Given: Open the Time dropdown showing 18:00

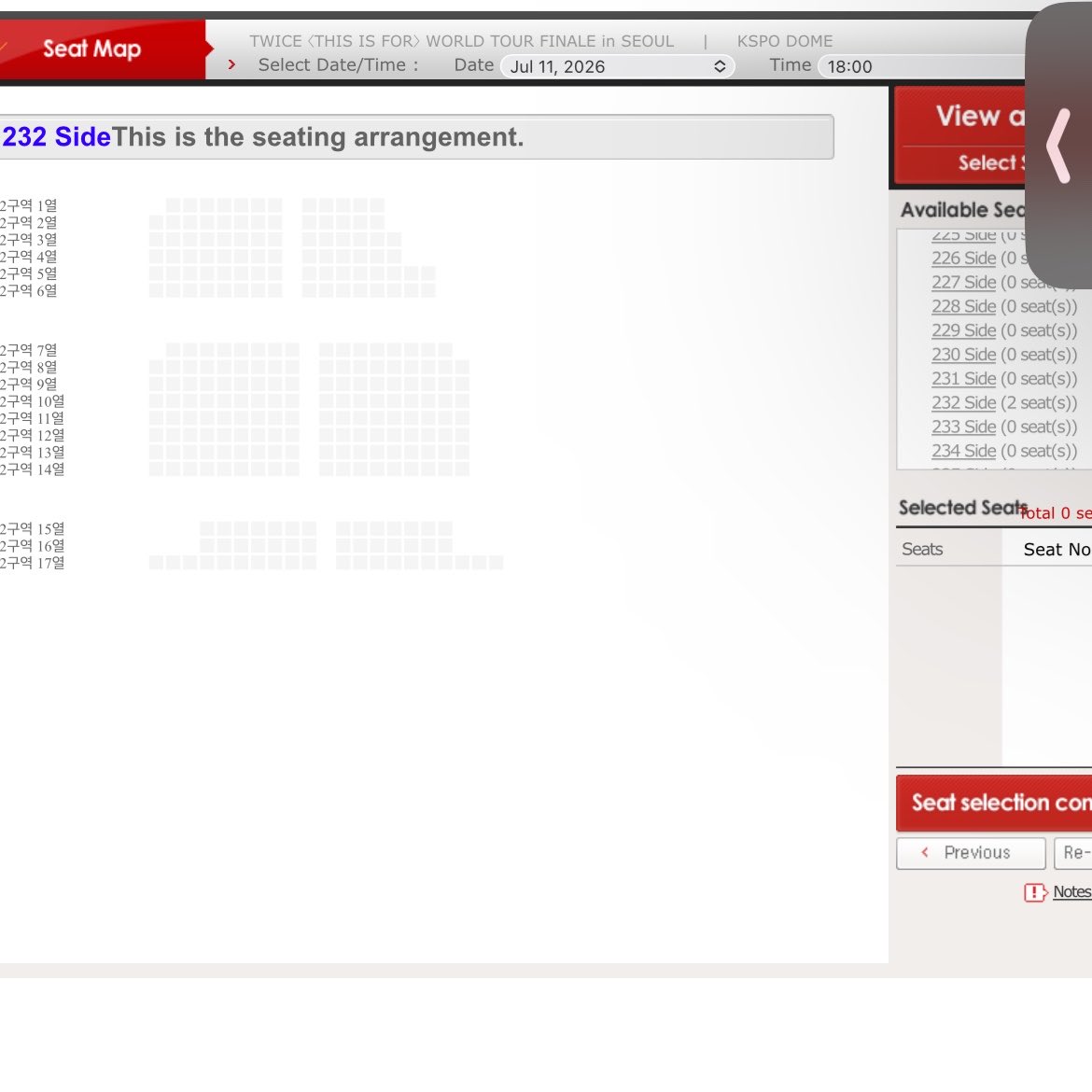Looking at the screenshot, I should point(922,66).
